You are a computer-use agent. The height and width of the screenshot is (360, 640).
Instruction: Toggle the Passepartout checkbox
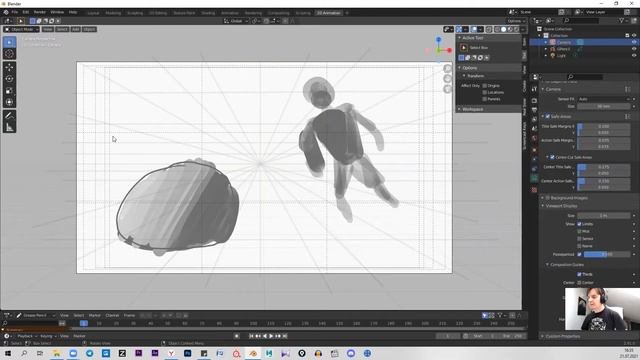pos(579,254)
